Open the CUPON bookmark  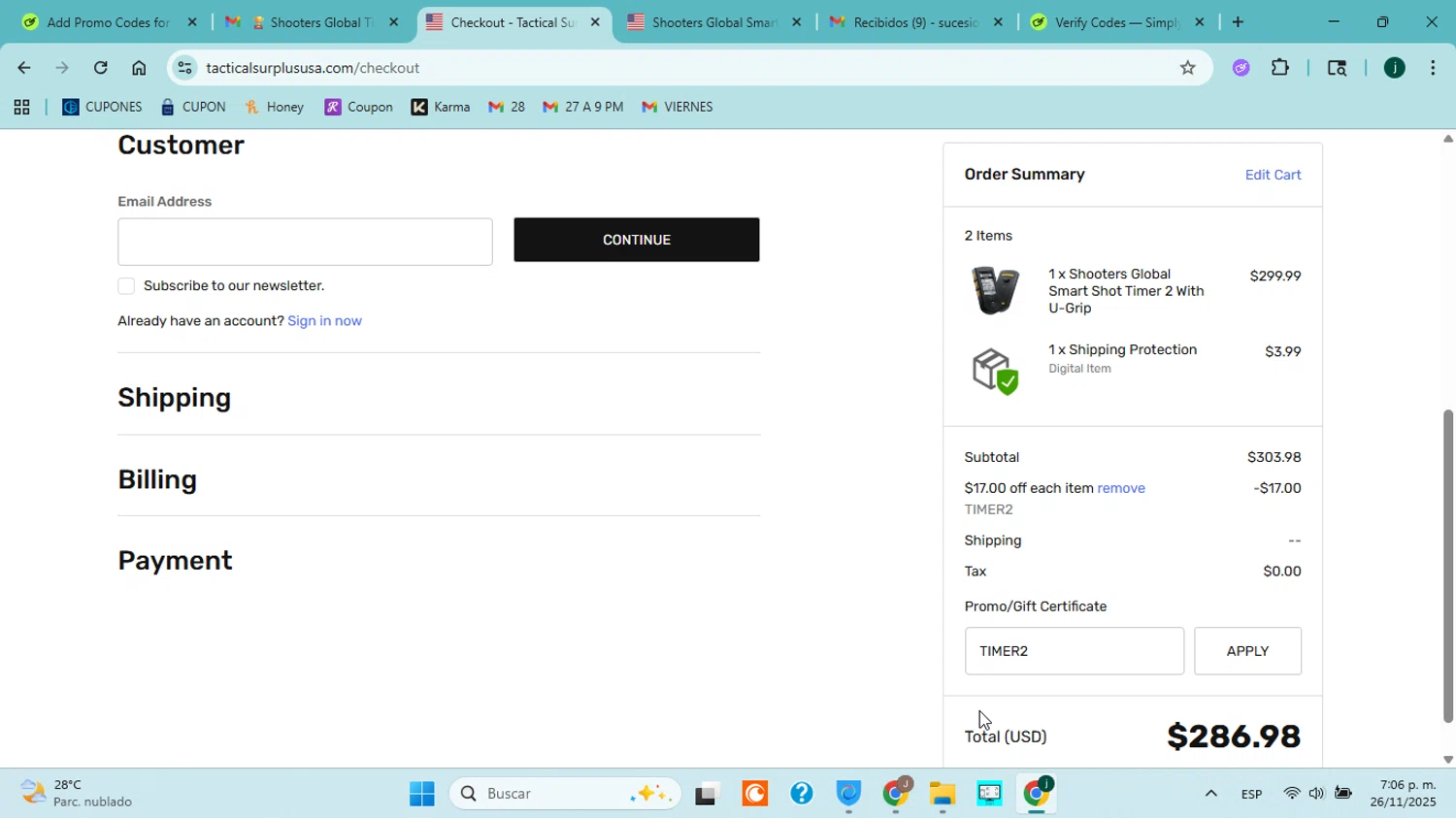(193, 108)
